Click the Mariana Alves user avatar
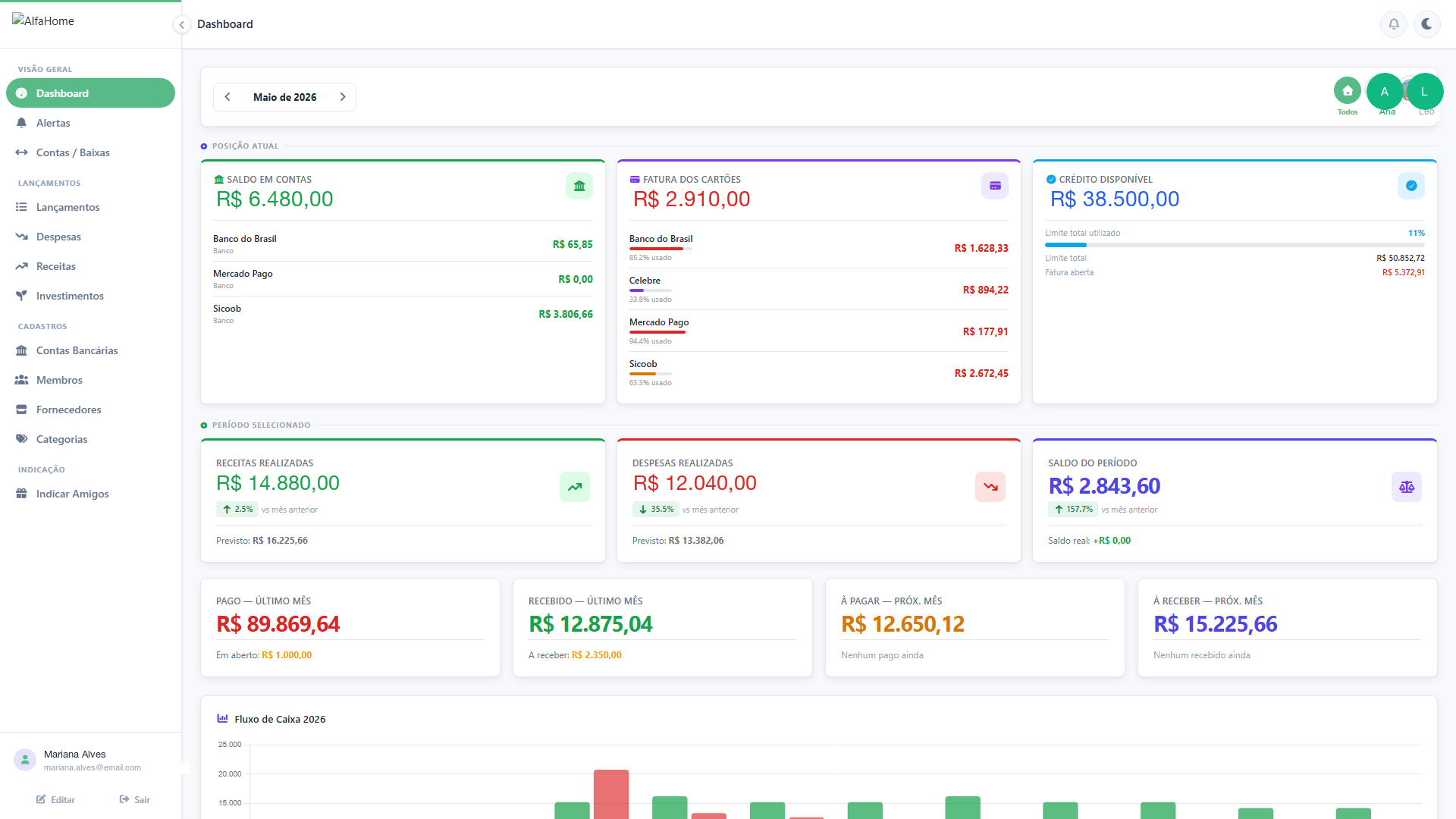The width and height of the screenshot is (1456, 819). click(x=25, y=760)
